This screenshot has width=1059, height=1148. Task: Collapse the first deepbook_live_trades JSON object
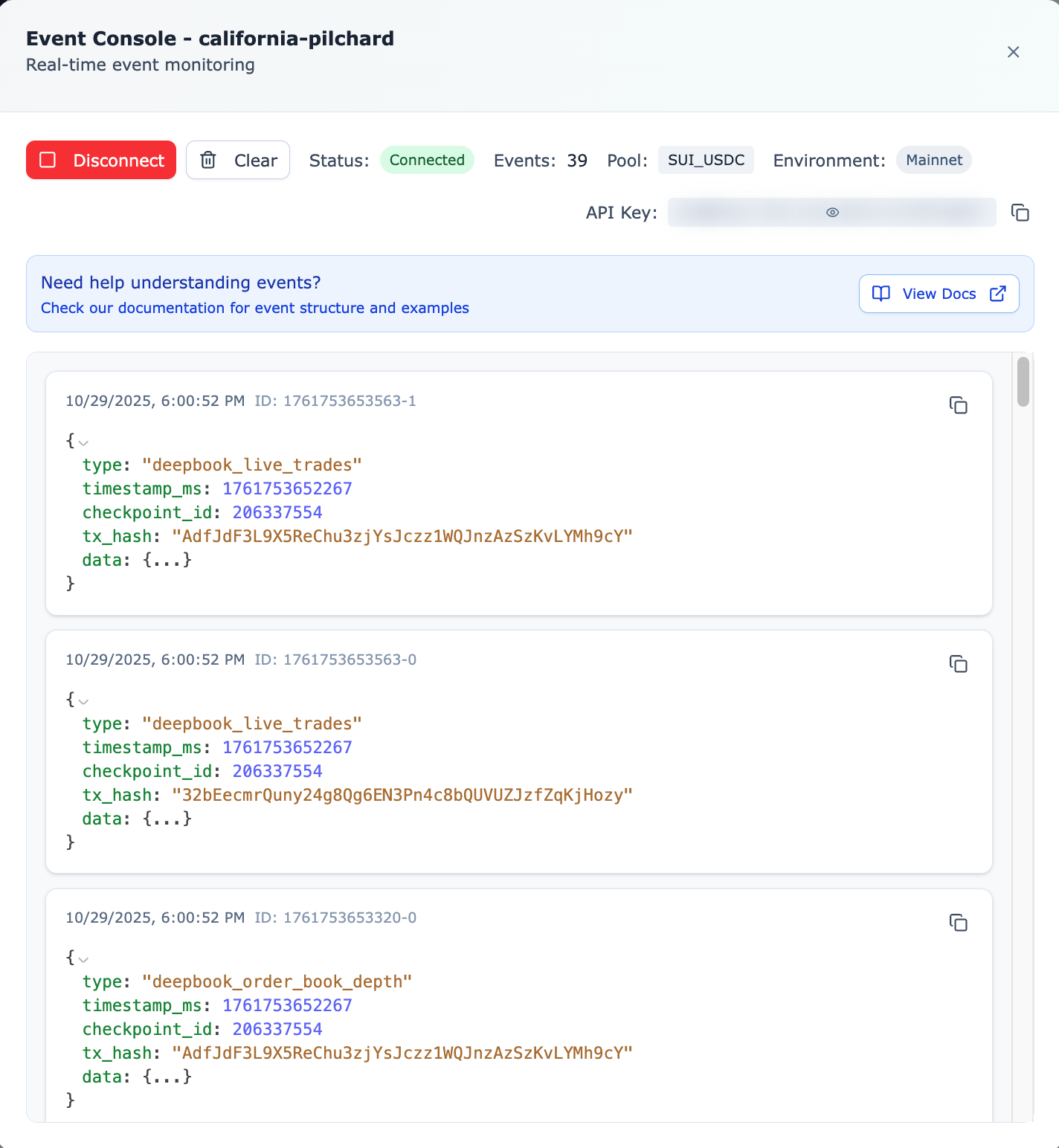pos(83,442)
